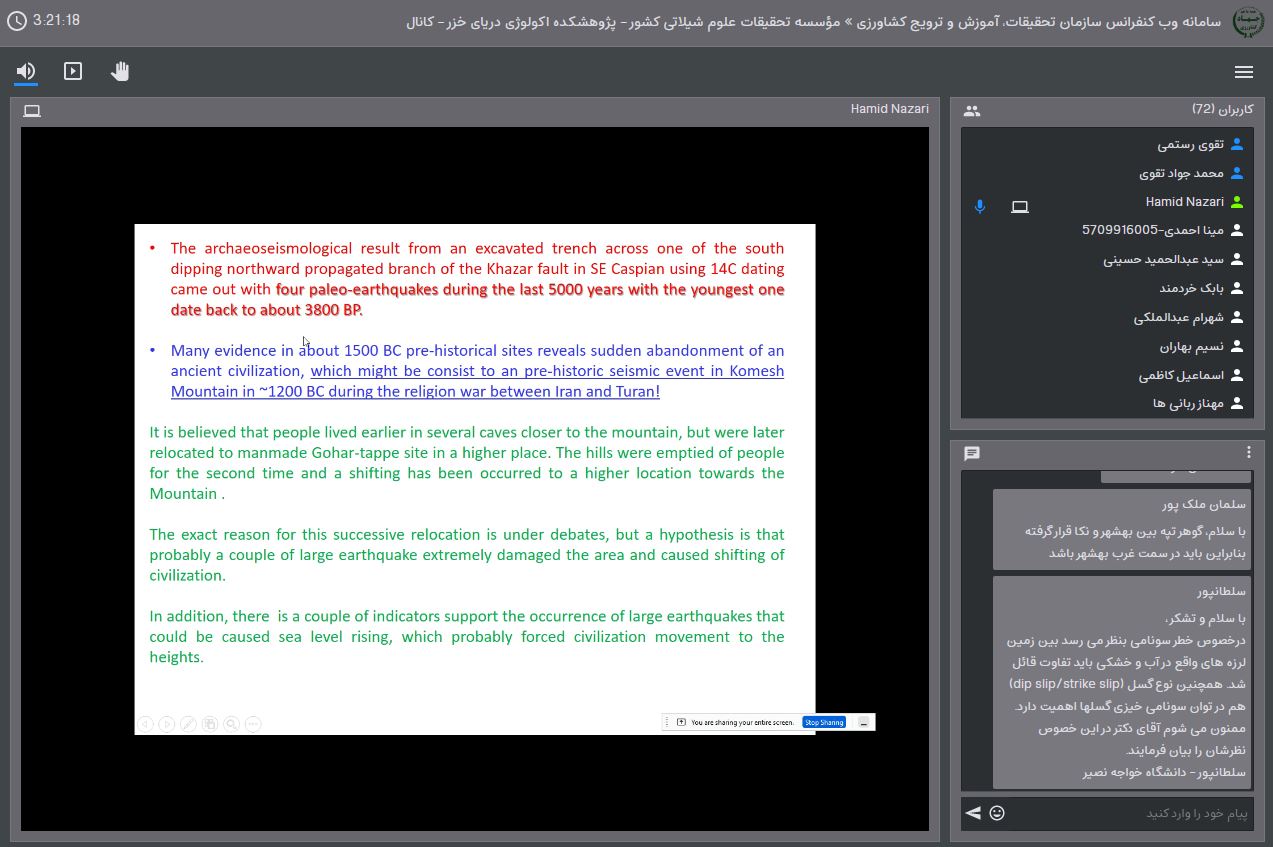The height and width of the screenshot is (847, 1273).
Task: Select user نسیم بهاران
Action: coord(1108,346)
